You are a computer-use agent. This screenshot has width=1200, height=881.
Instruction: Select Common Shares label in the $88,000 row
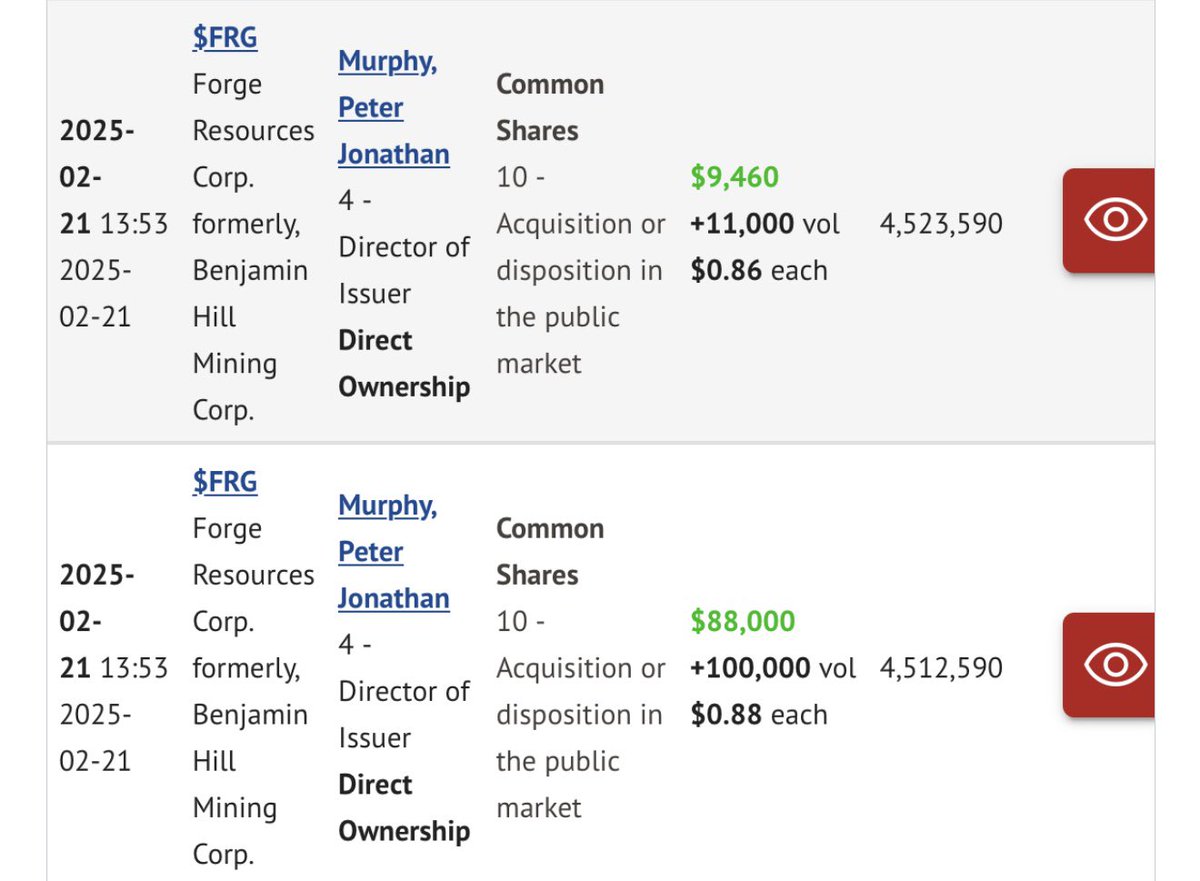pos(550,552)
